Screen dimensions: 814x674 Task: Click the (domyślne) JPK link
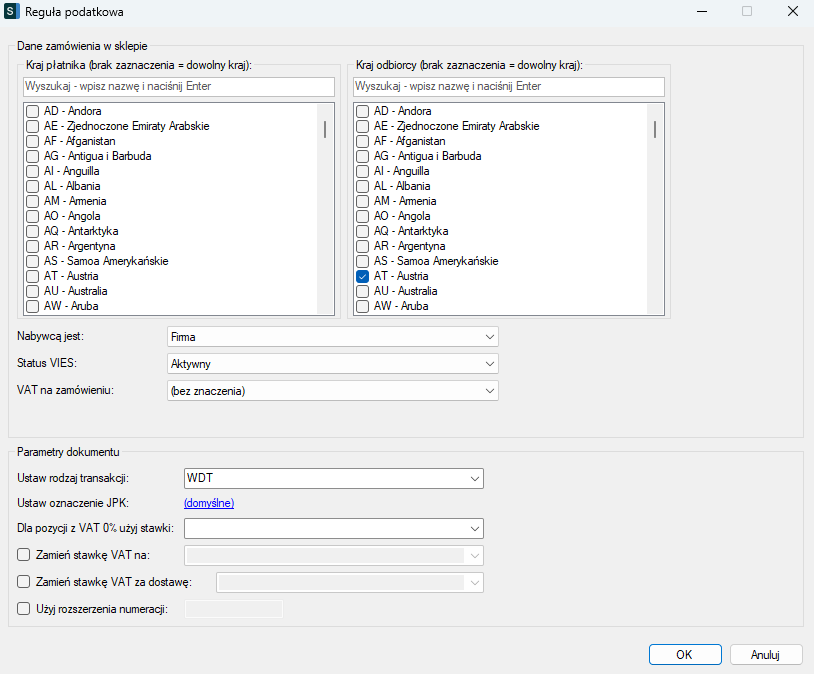[x=209, y=503]
